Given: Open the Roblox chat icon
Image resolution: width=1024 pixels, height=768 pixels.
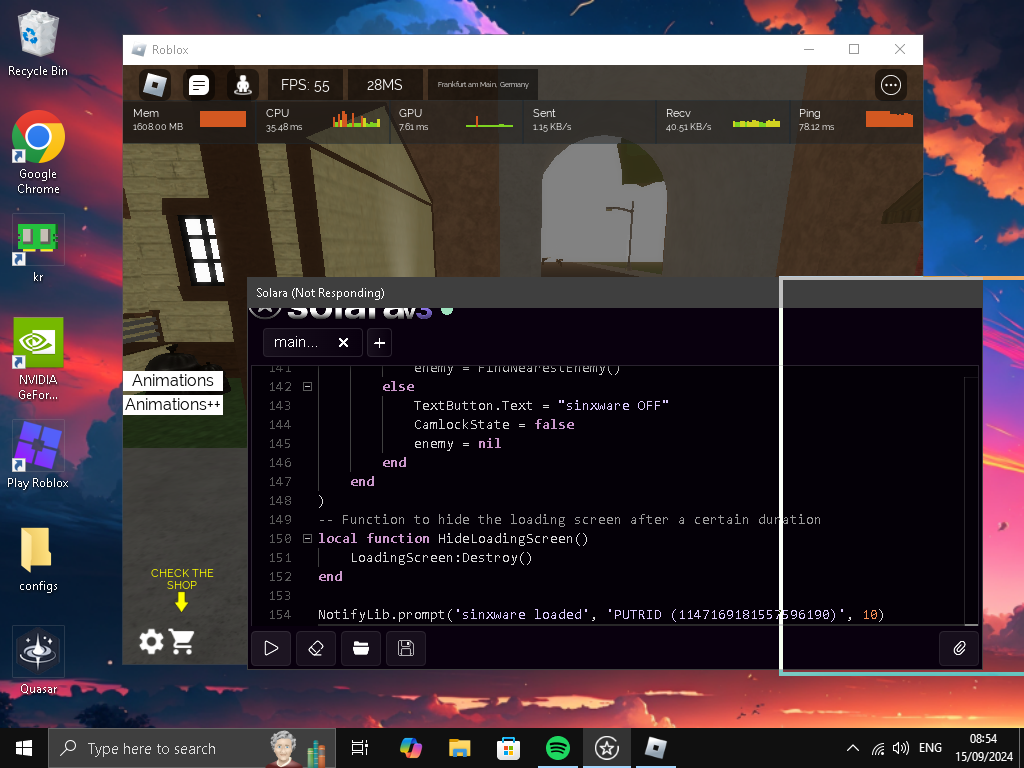Looking at the screenshot, I should (x=199, y=85).
